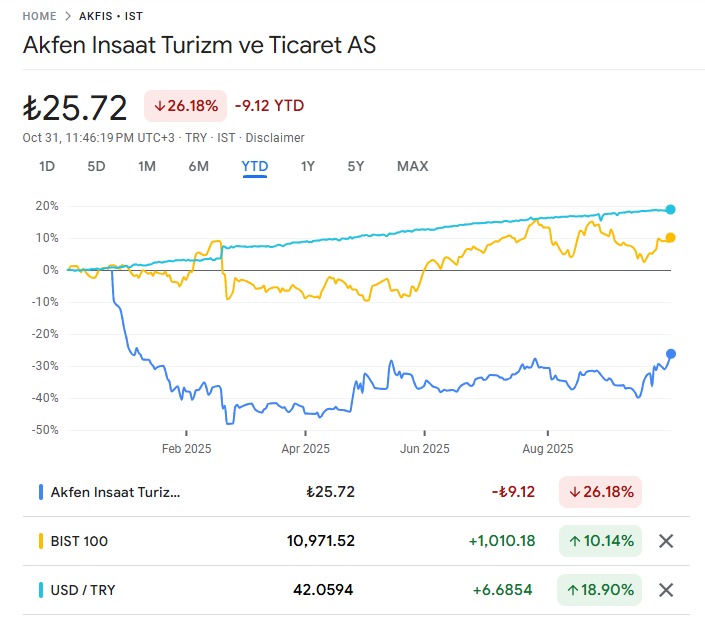The height and width of the screenshot is (617, 705).
Task: Remove USD / TRY comparison with X icon
Action: coord(667,590)
